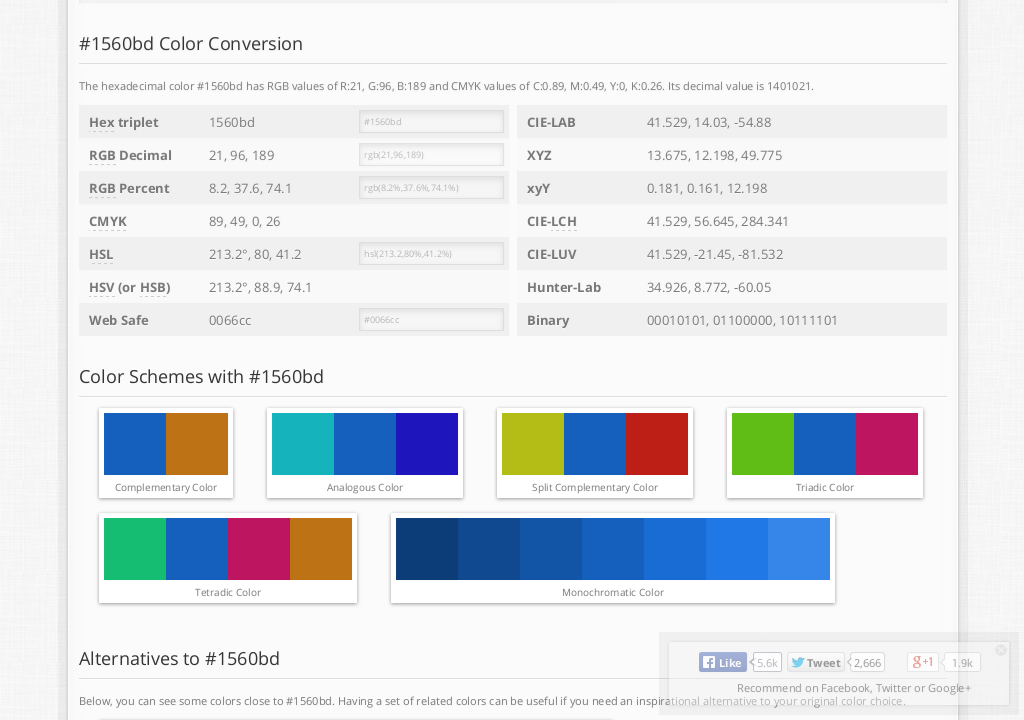The height and width of the screenshot is (720, 1024).
Task: Open the Triadic Color caption
Action: pyautogui.click(x=825, y=488)
